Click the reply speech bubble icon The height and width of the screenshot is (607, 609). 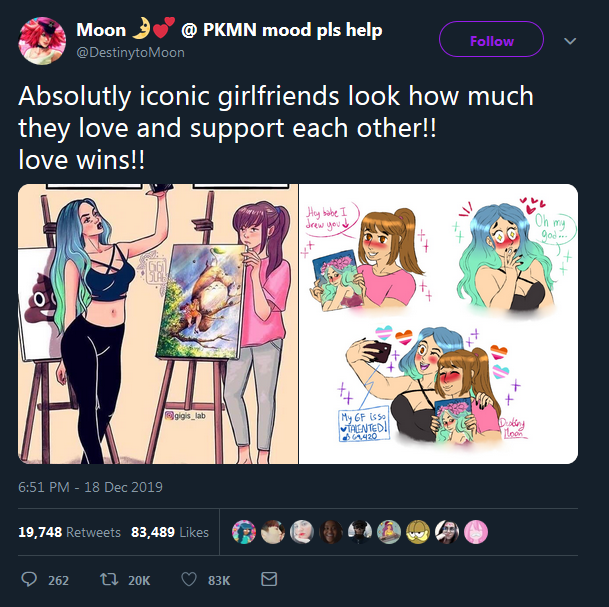tap(29, 579)
